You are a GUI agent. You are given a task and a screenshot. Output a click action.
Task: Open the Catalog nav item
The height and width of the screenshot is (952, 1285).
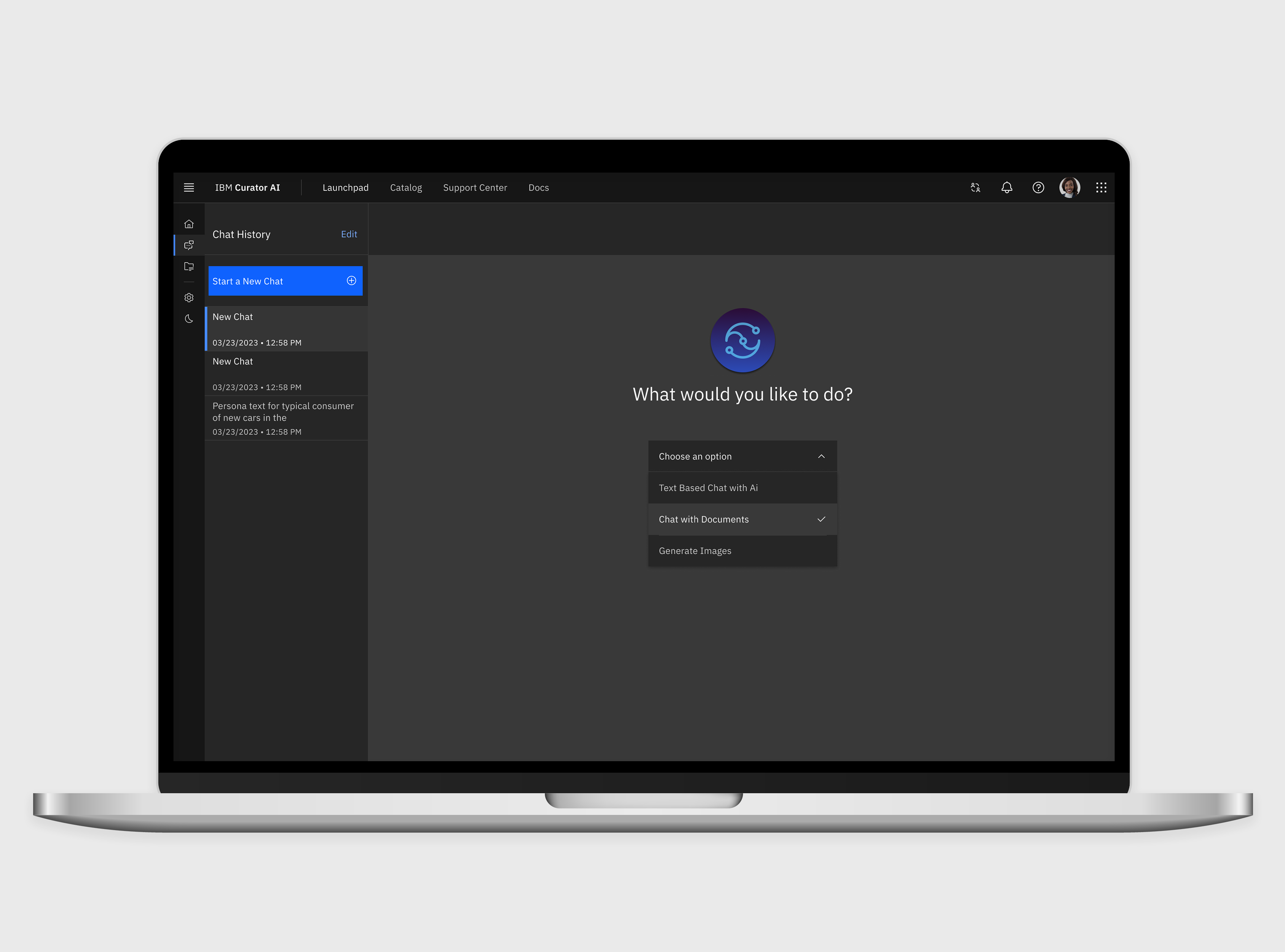[x=405, y=187]
